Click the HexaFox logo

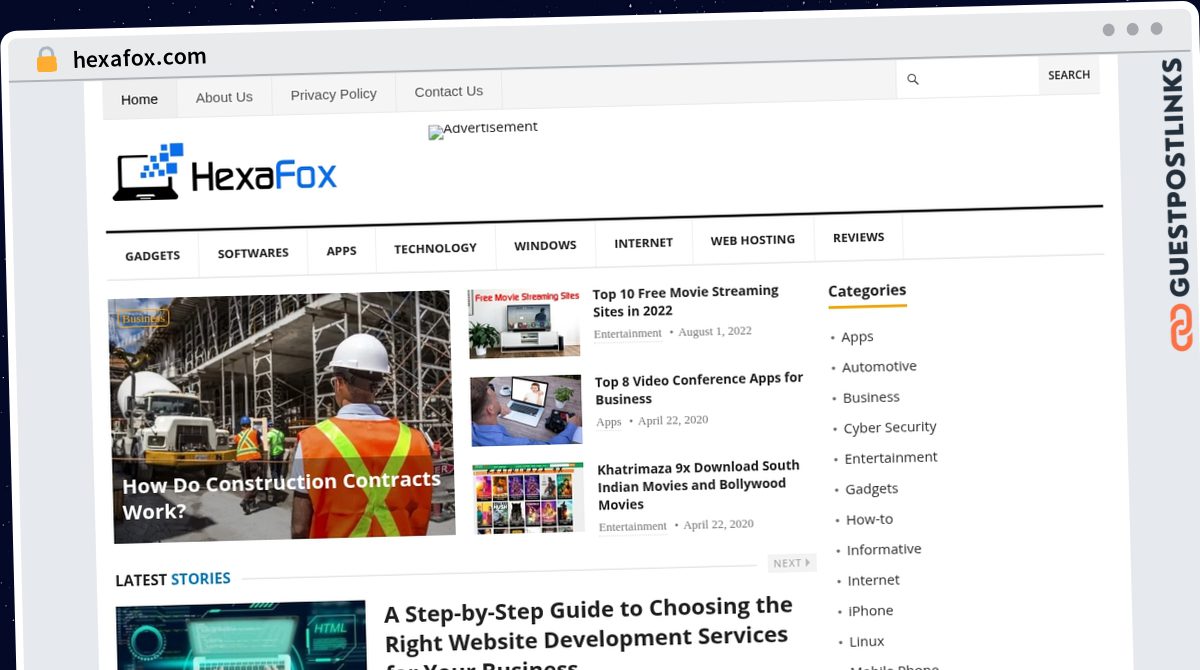click(x=225, y=174)
